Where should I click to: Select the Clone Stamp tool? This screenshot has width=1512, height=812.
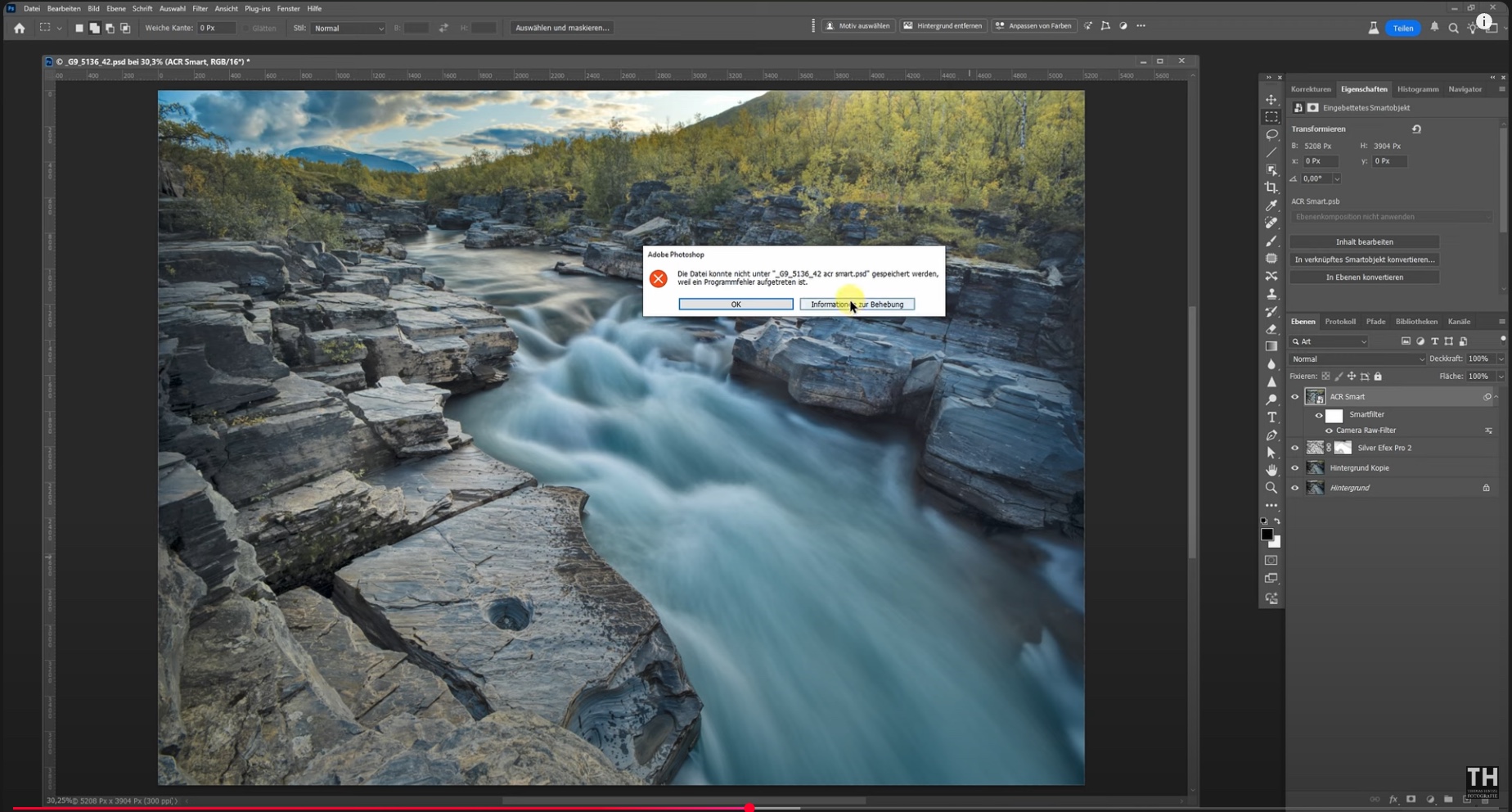point(1271,294)
